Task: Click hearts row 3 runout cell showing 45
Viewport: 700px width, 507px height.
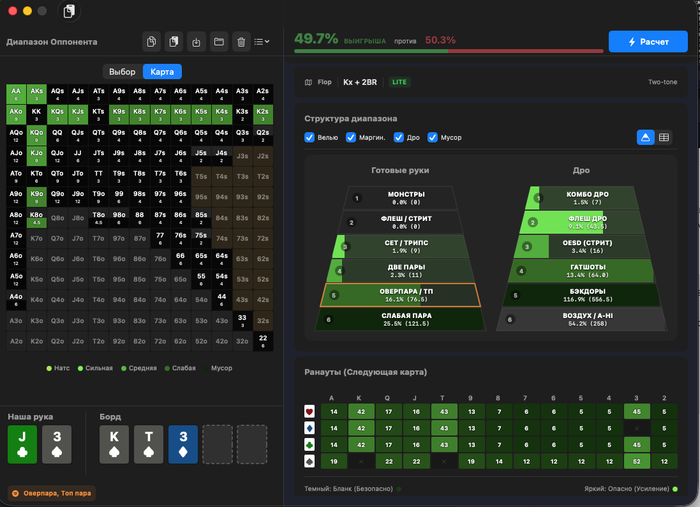Action: coord(637,411)
